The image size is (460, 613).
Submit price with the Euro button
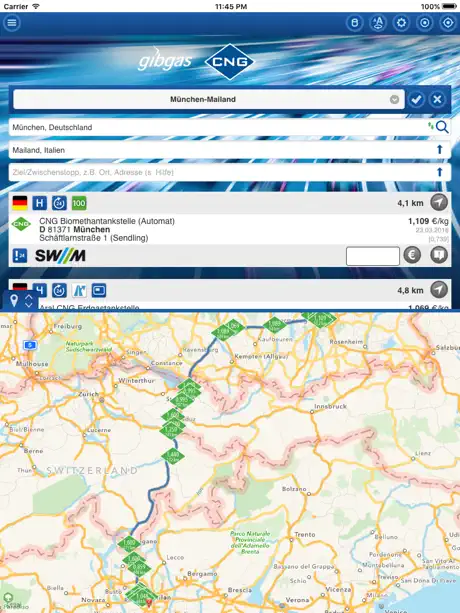412,255
